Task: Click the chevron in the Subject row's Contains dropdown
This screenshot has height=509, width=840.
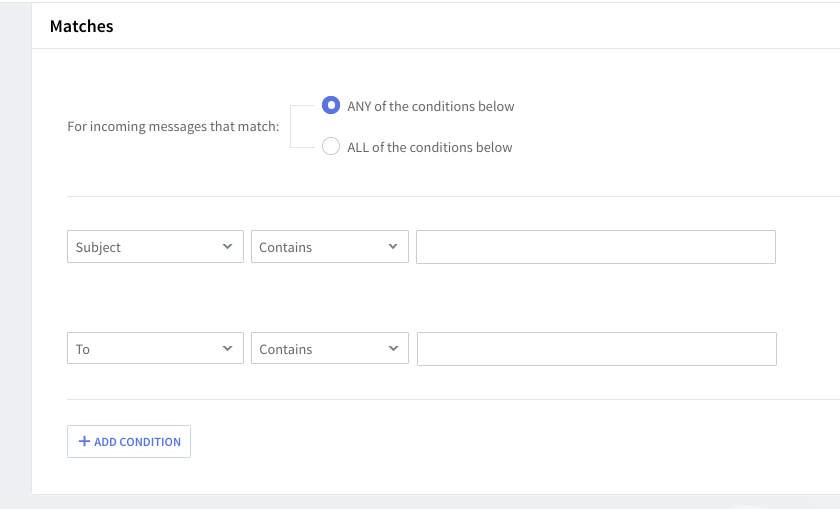Action: 392,246
